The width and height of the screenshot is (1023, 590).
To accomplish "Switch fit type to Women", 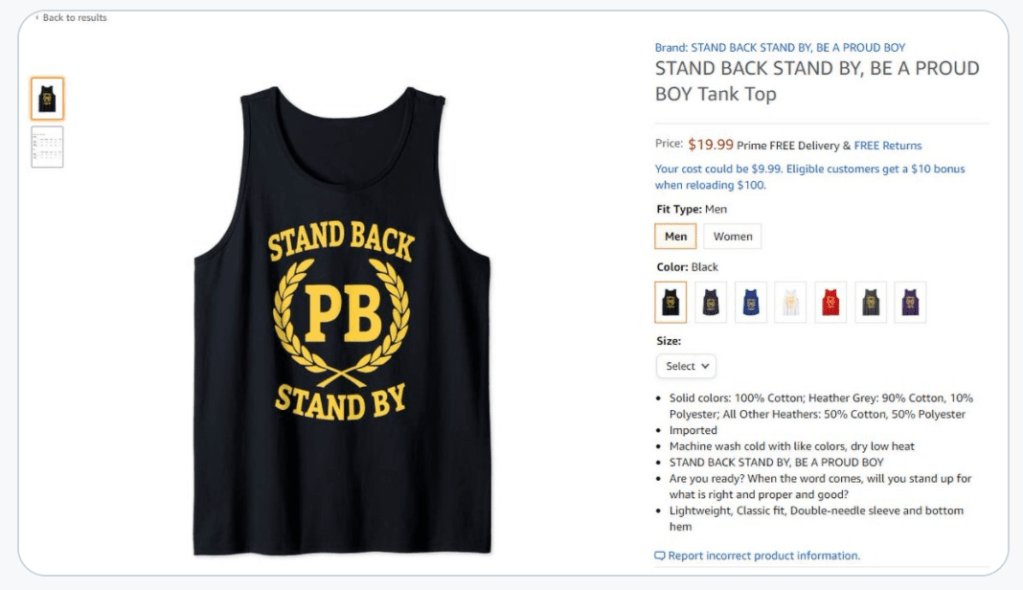I will point(732,237).
